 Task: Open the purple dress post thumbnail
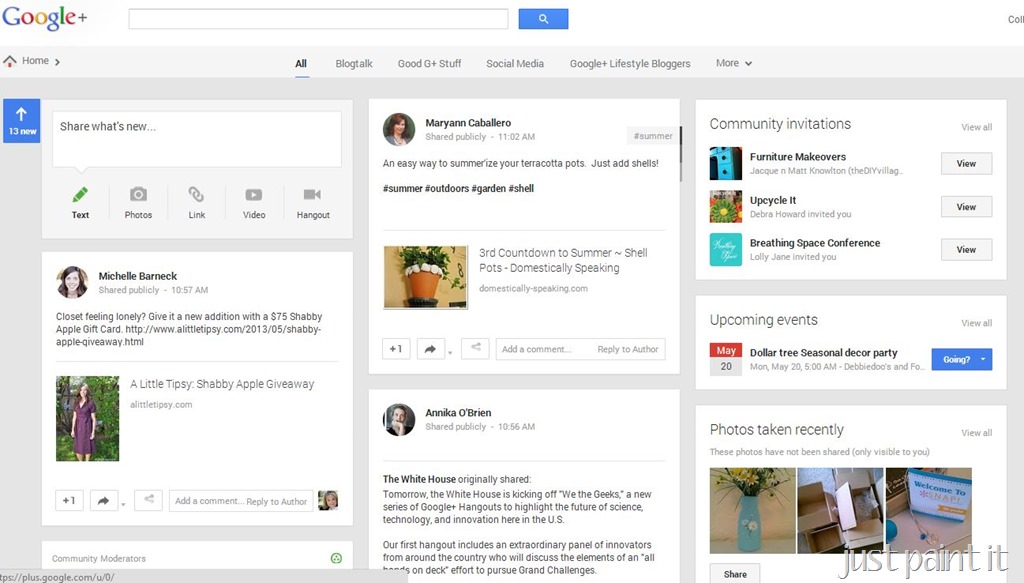coord(88,418)
